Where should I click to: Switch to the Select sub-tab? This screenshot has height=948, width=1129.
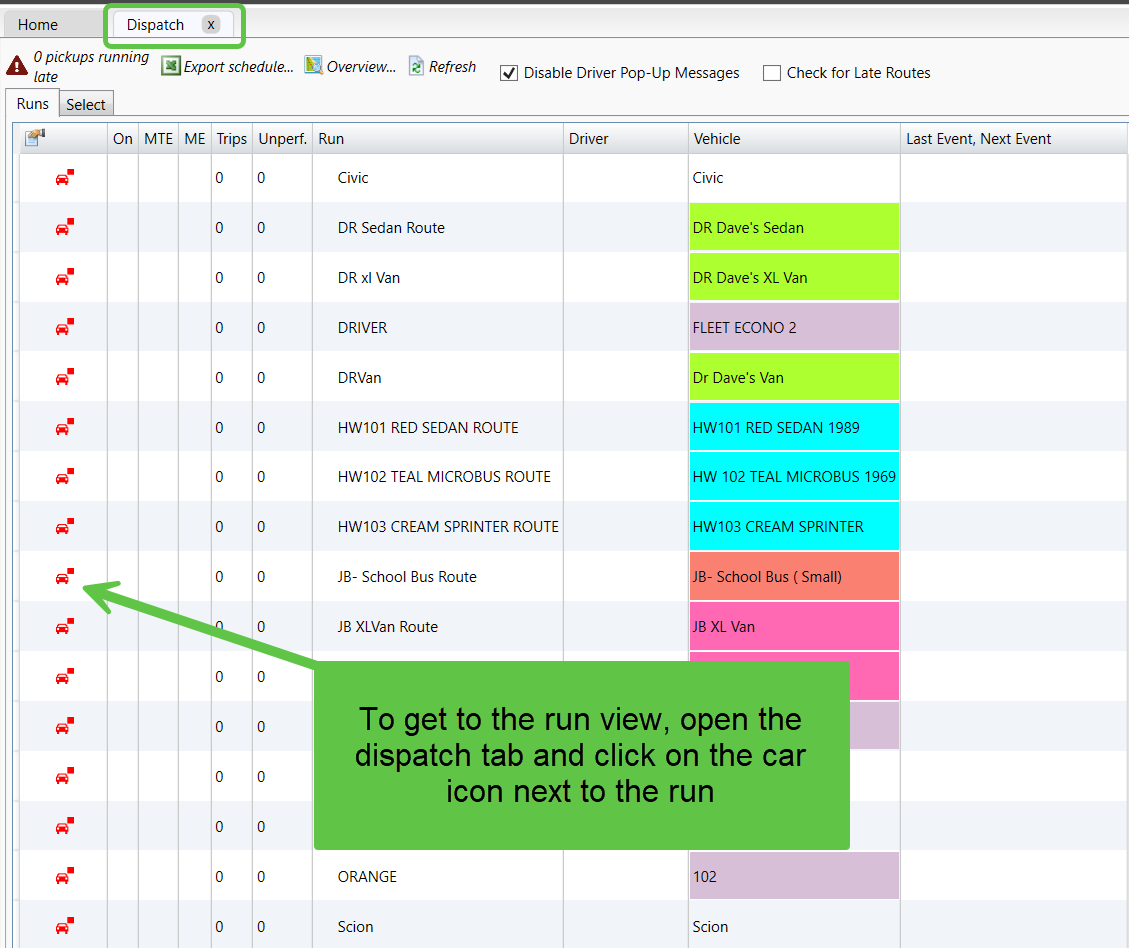pyautogui.click(x=86, y=105)
